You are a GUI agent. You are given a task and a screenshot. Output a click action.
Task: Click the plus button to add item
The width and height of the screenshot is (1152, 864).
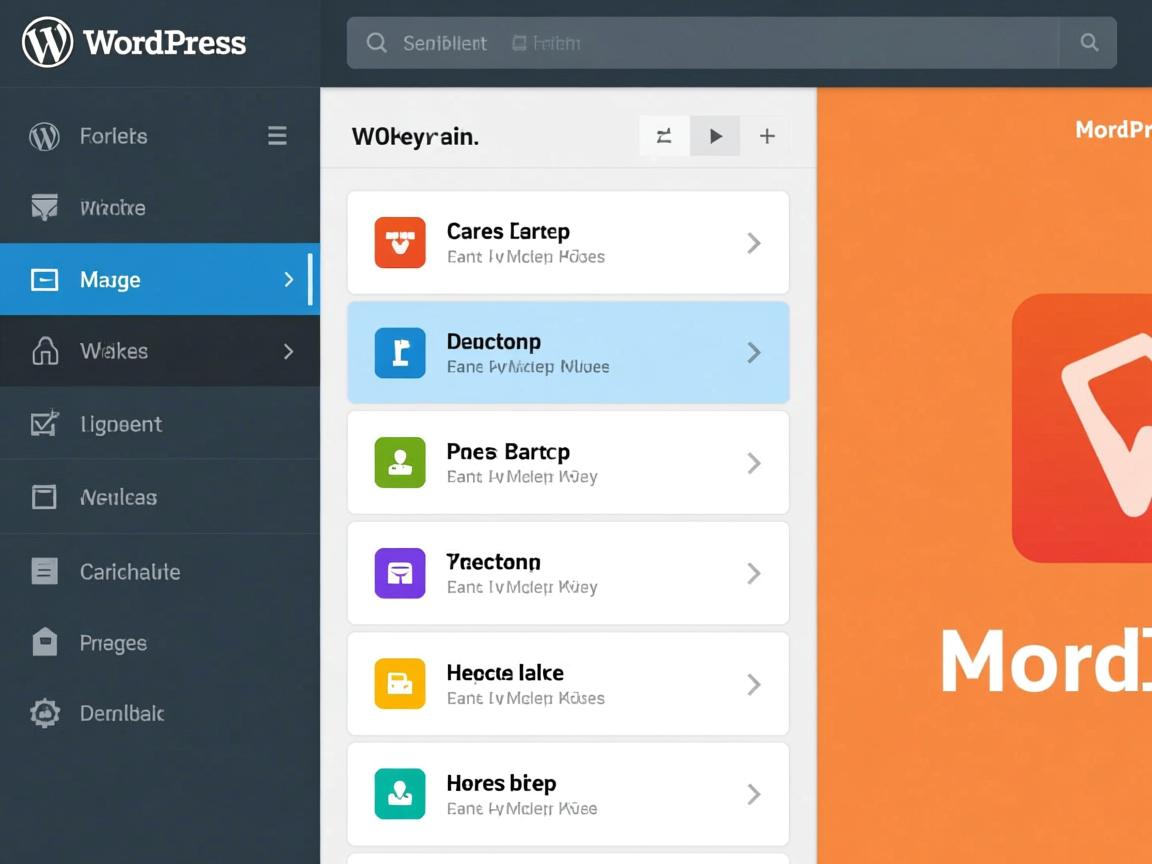pos(767,136)
